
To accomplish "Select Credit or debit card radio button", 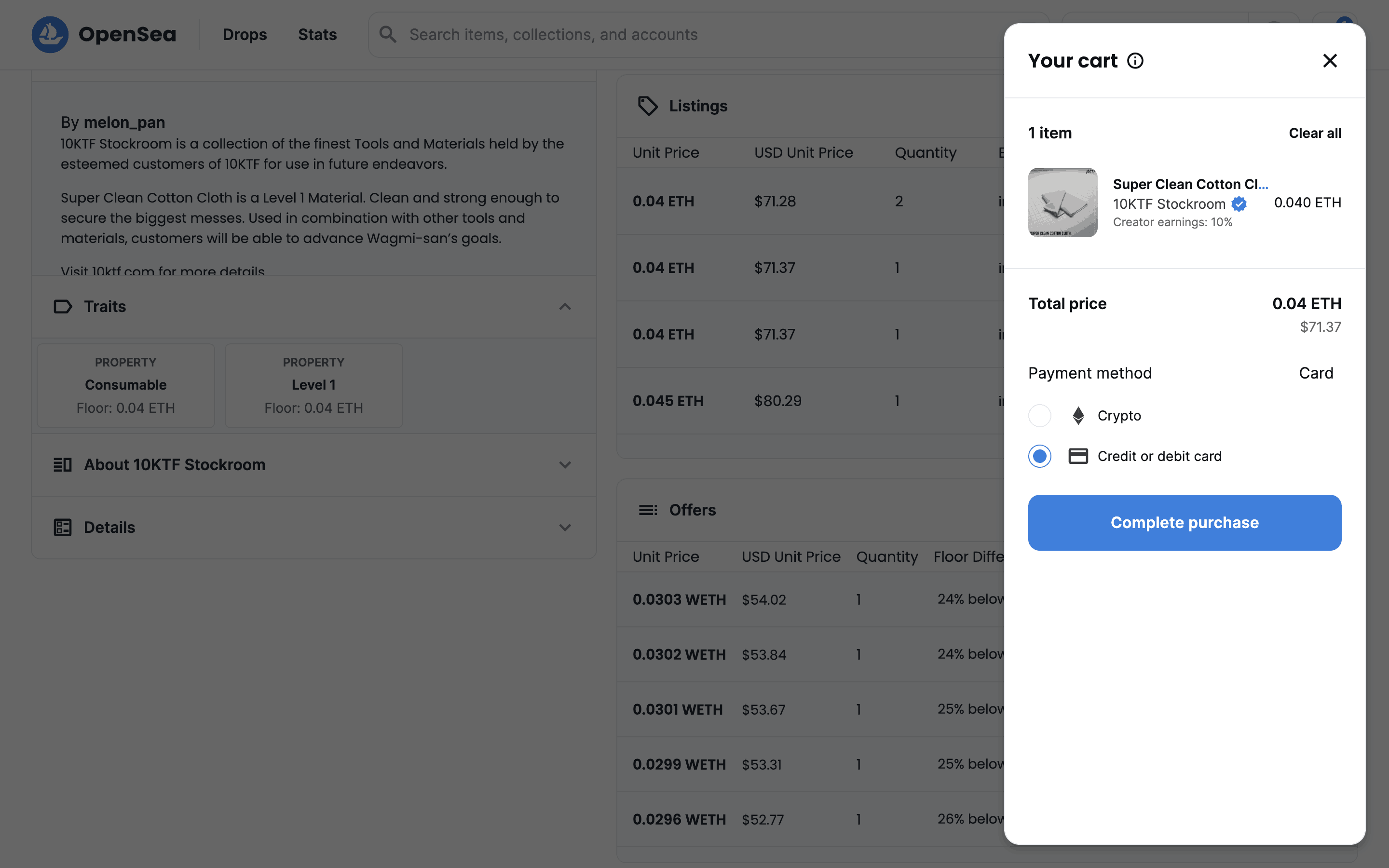I will tap(1039, 456).
